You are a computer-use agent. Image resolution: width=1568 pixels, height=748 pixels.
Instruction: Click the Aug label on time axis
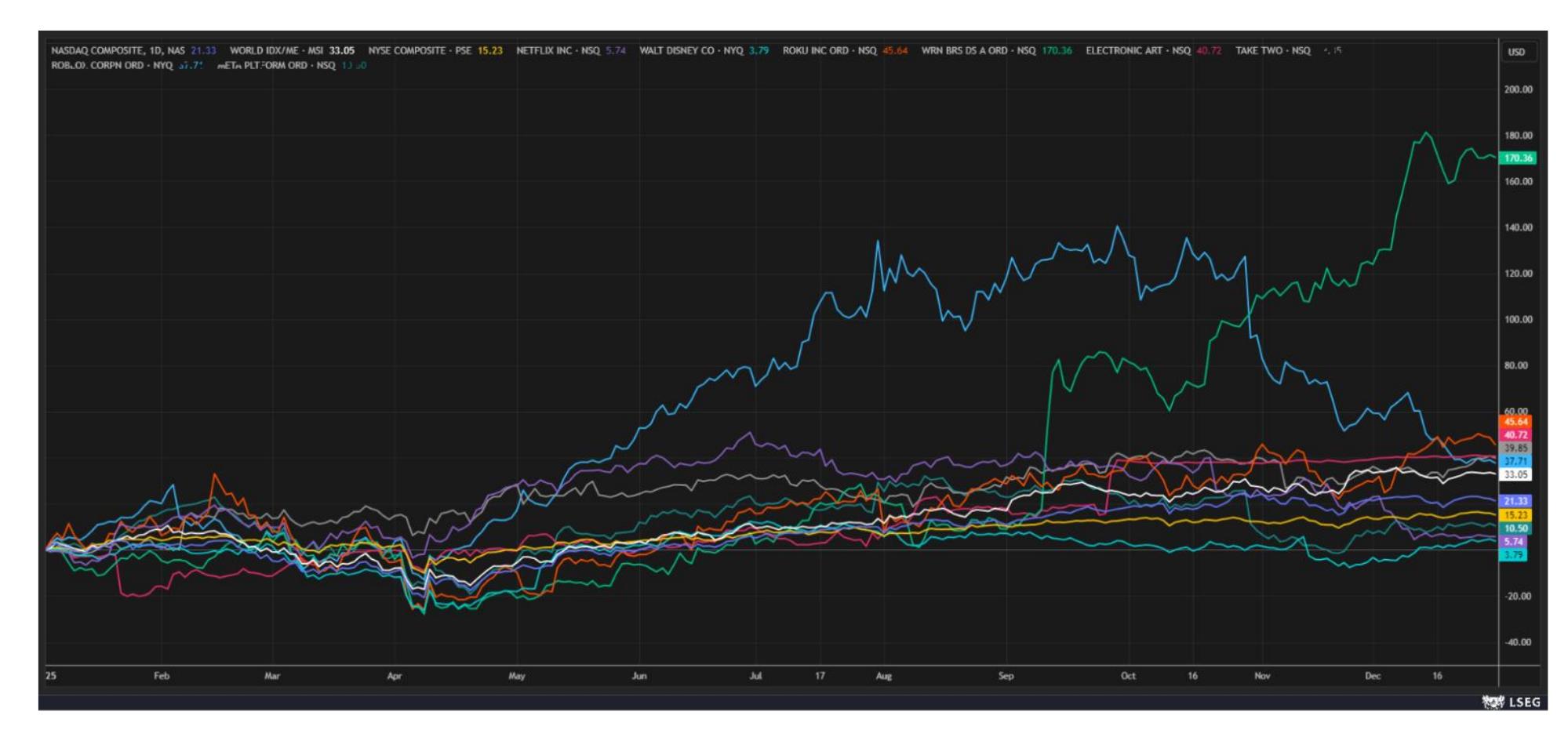click(x=884, y=676)
